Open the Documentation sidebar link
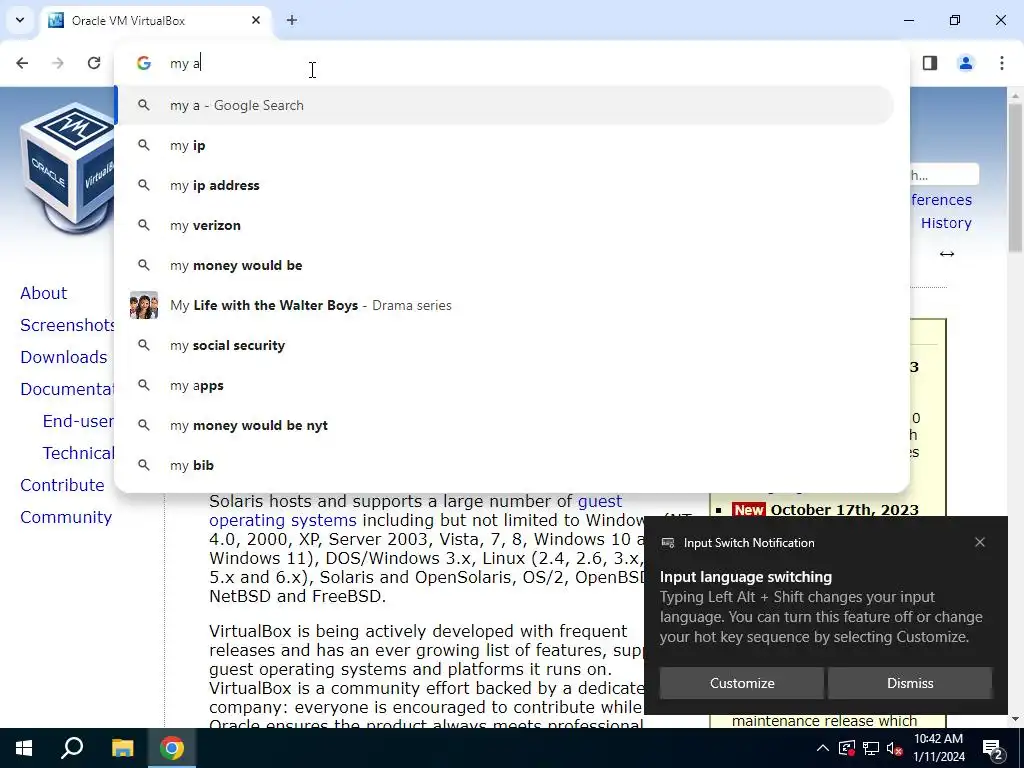This screenshot has height=768, width=1024. [x=67, y=389]
